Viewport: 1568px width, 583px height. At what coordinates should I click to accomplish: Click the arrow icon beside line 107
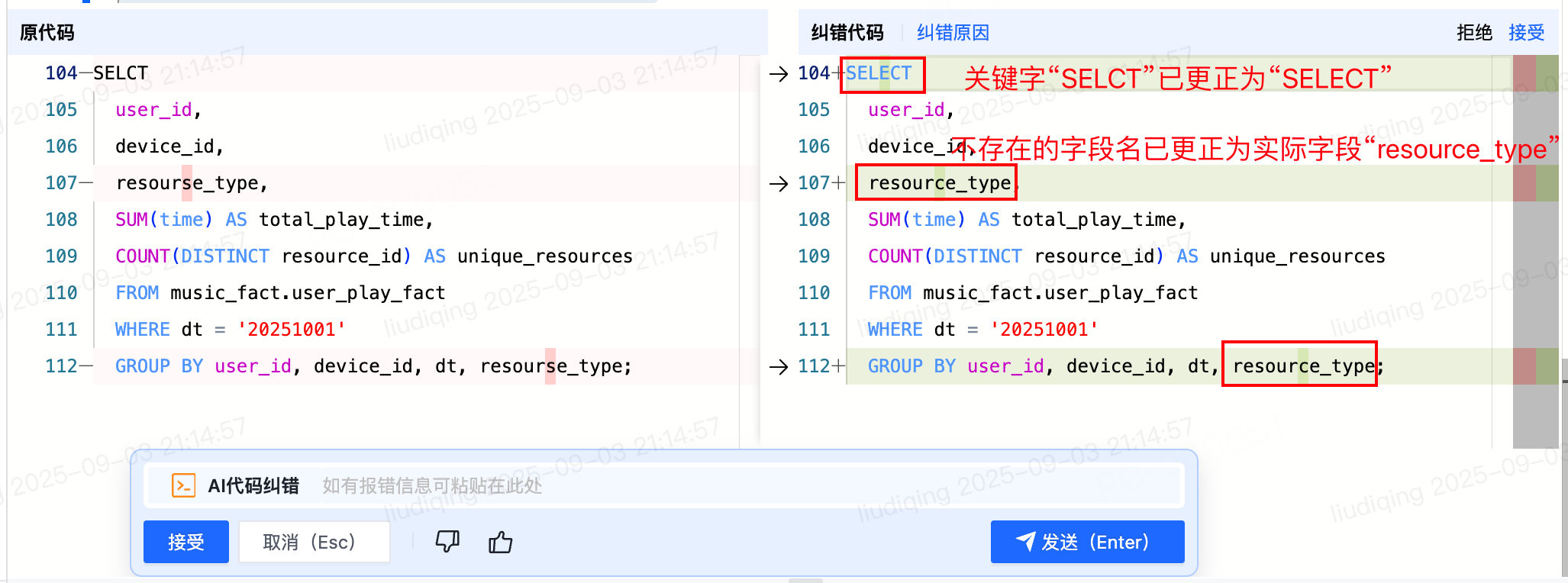(779, 183)
